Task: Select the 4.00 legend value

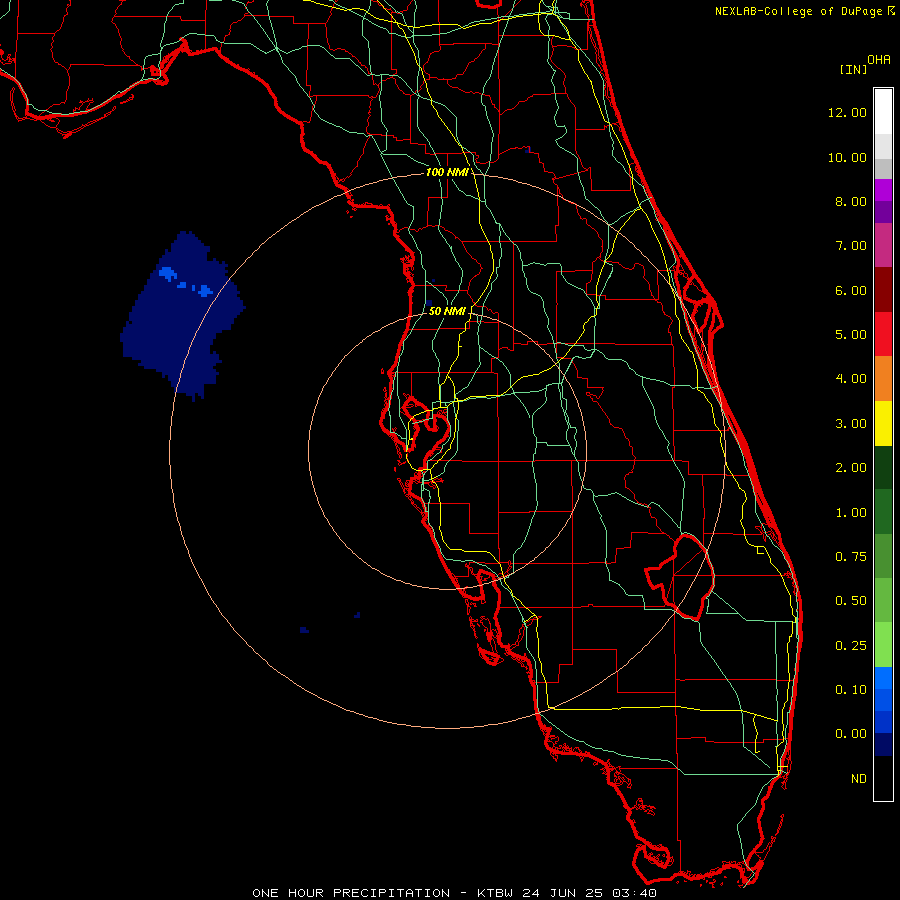Action: 851,379
